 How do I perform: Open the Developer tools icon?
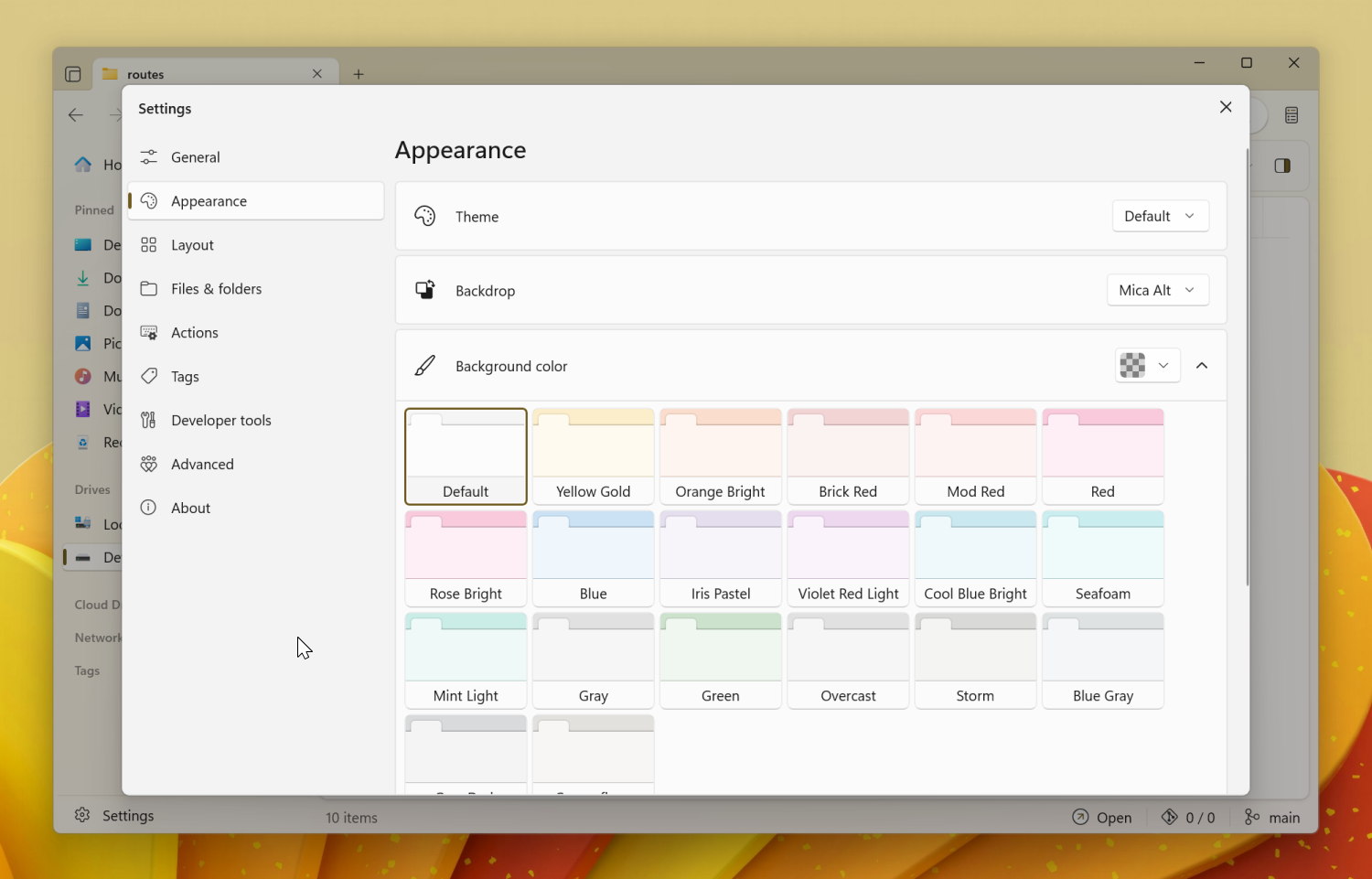(149, 420)
